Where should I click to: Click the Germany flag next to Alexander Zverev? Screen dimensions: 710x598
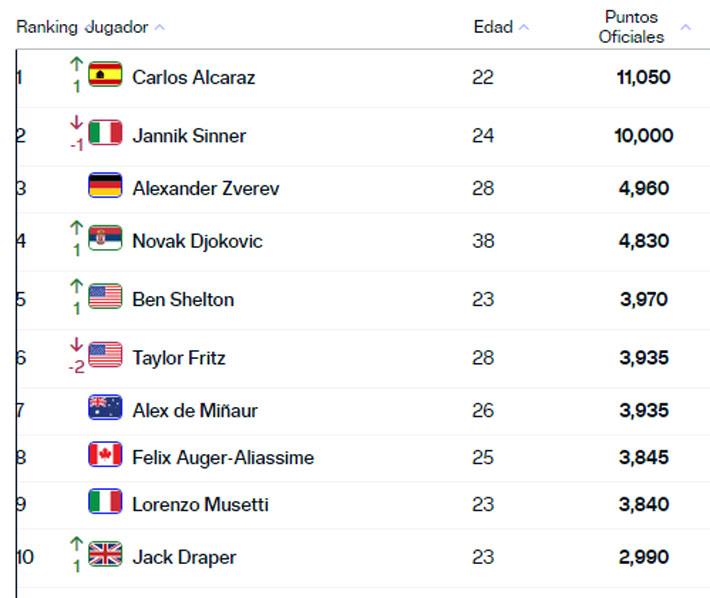105,187
